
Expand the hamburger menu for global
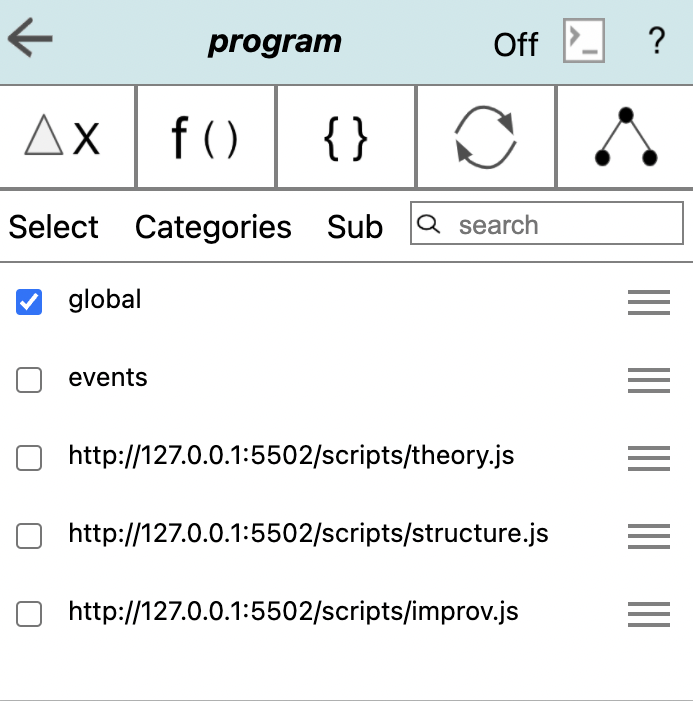(649, 302)
